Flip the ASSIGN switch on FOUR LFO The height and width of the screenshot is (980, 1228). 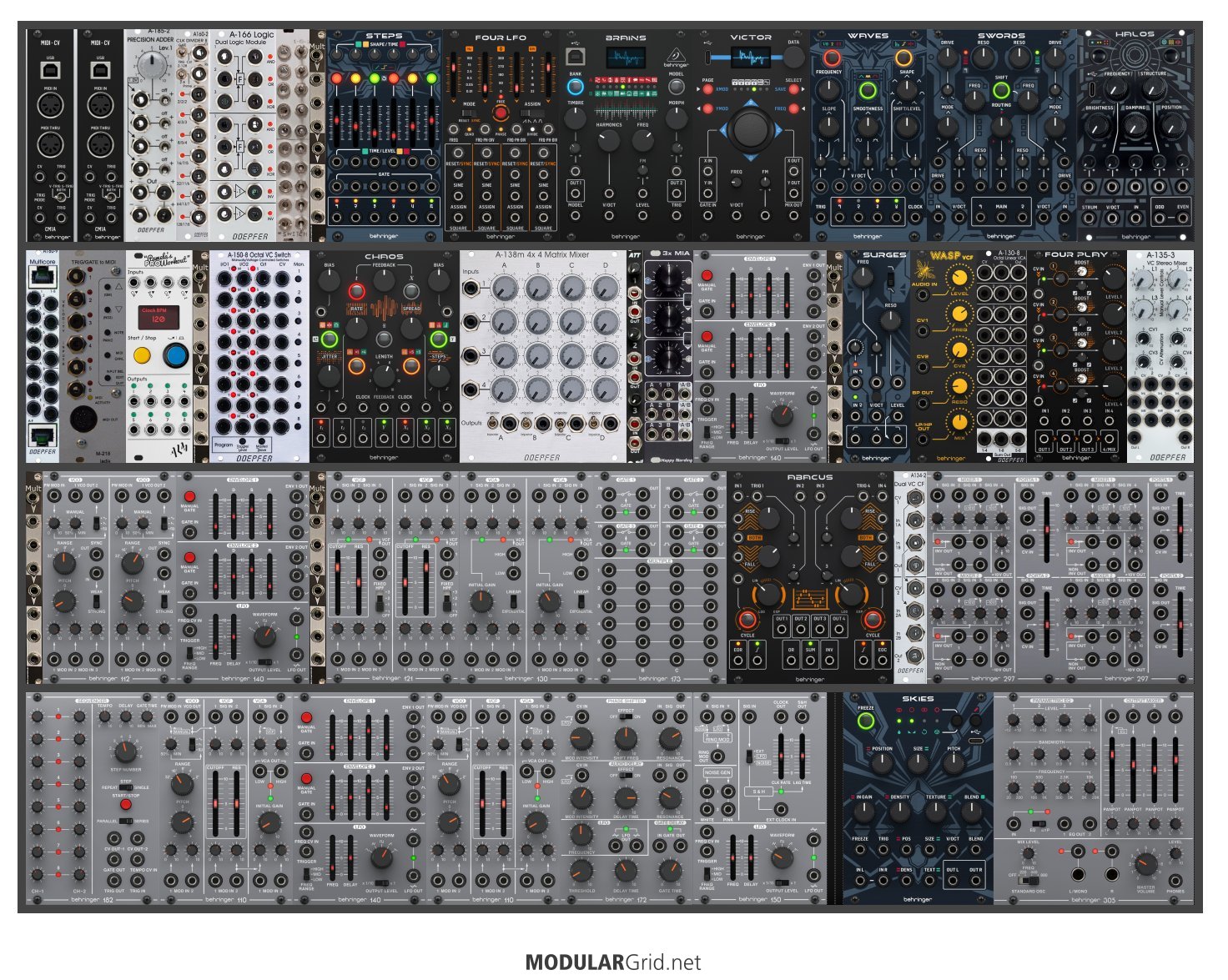pos(531,113)
